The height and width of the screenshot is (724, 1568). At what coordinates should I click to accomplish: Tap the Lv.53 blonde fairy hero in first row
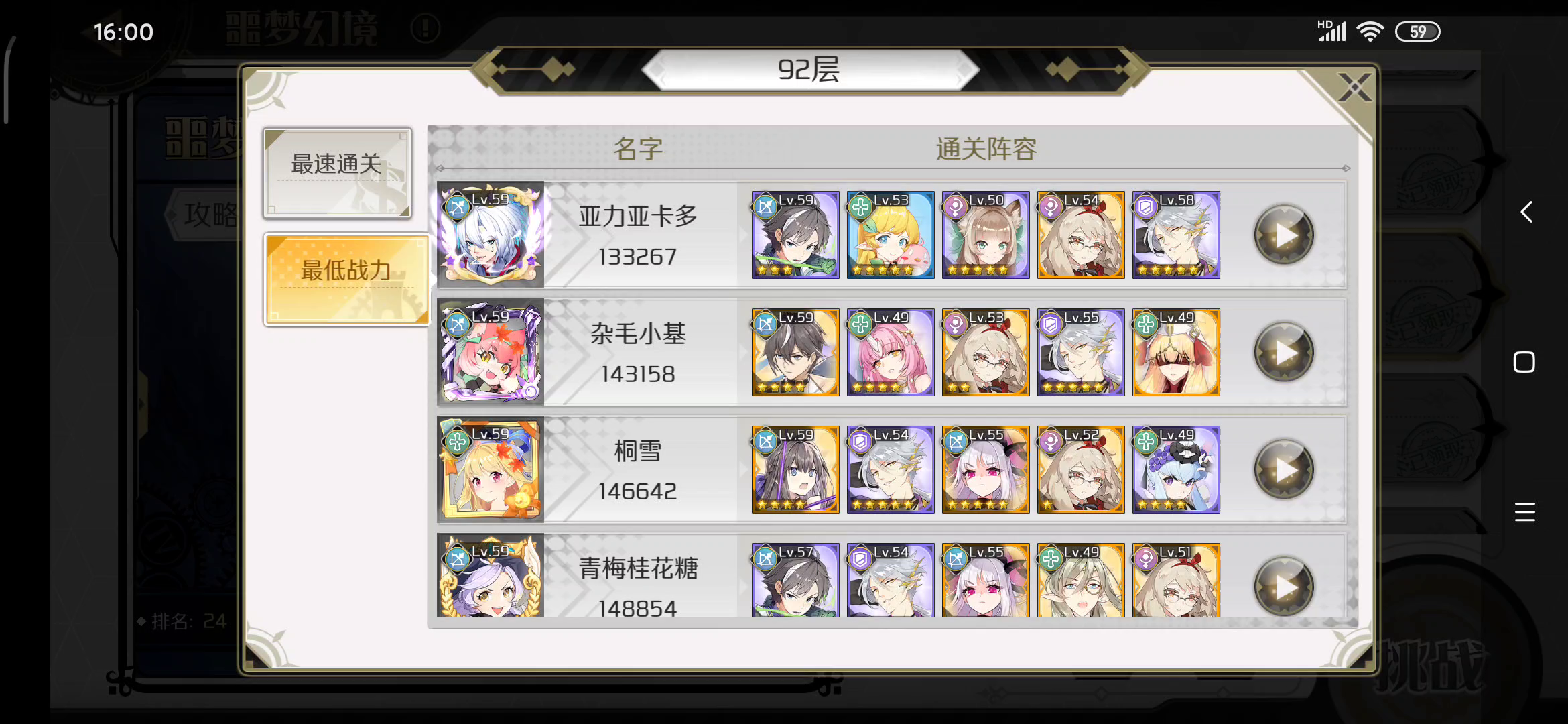(891, 235)
